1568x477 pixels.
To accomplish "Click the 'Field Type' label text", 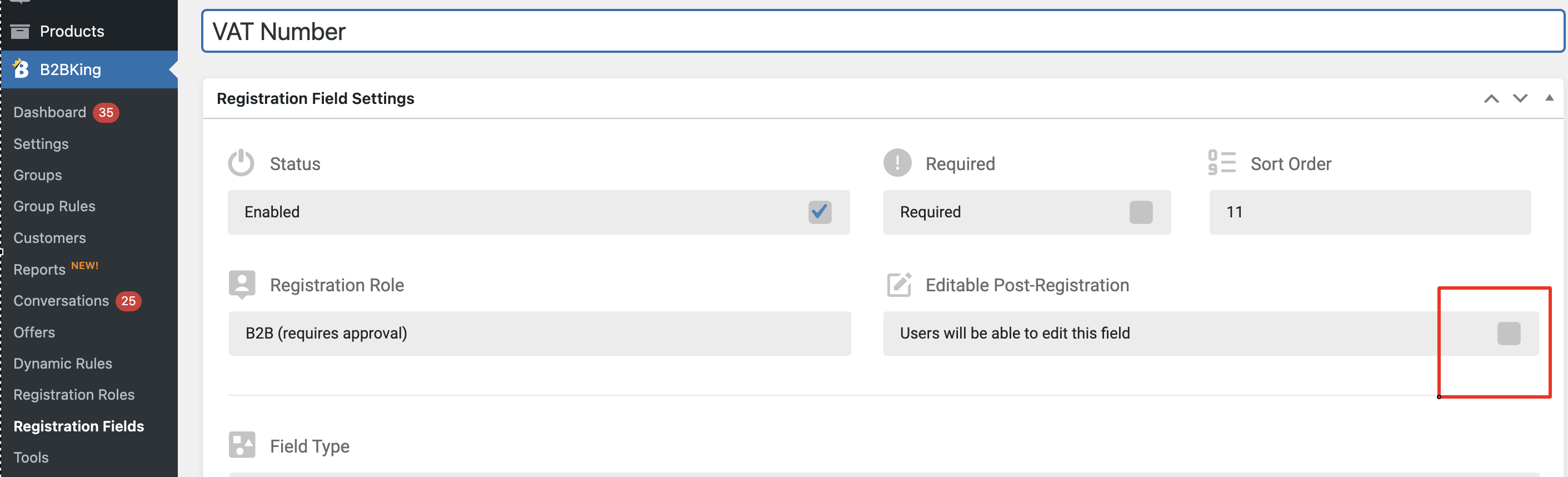I will coord(309,446).
